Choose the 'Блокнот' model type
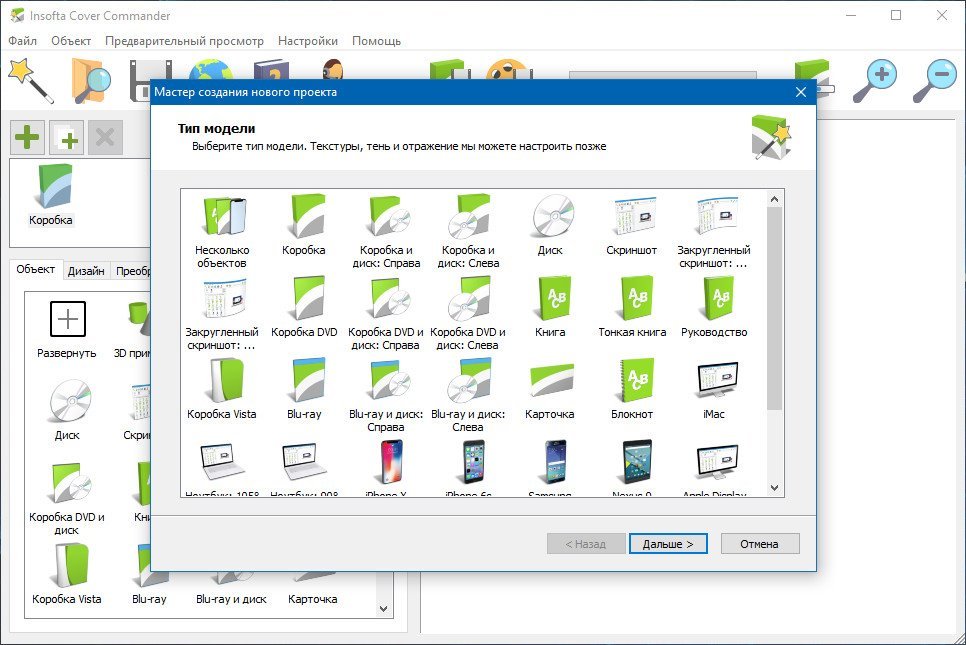966x645 pixels. click(x=632, y=390)
